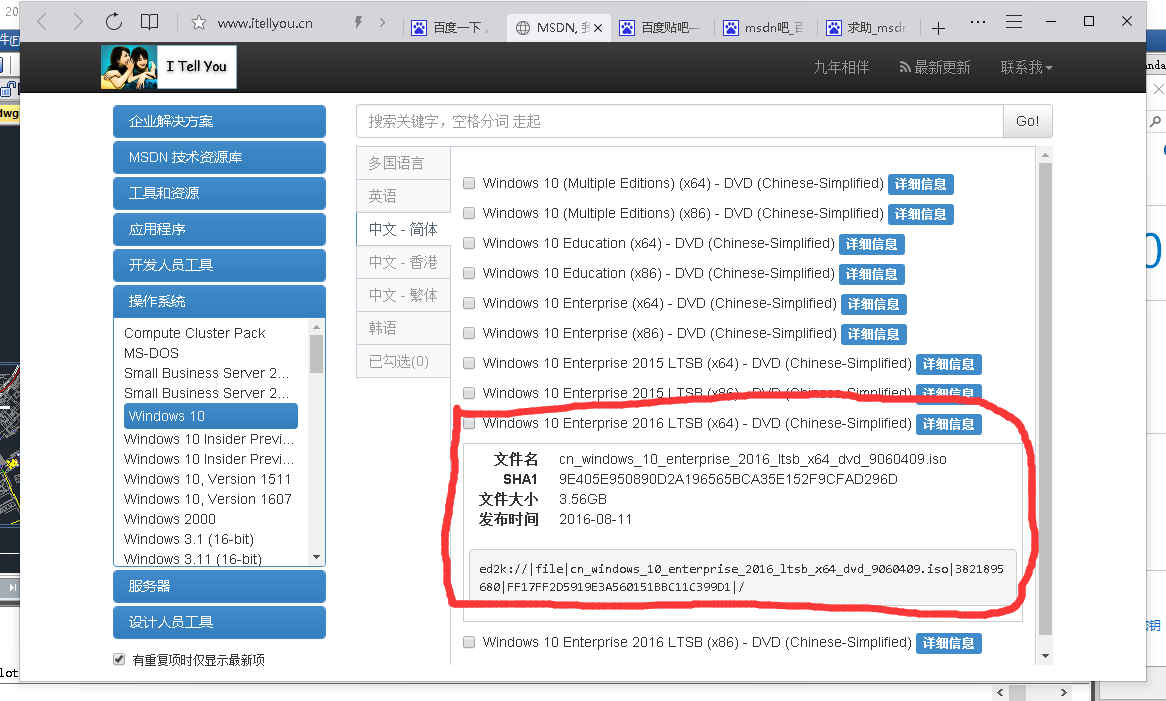Reload the page with the refresh icon
This screenshot has width=1166, height=701.
pyautogui.click(x=113, y=22)
